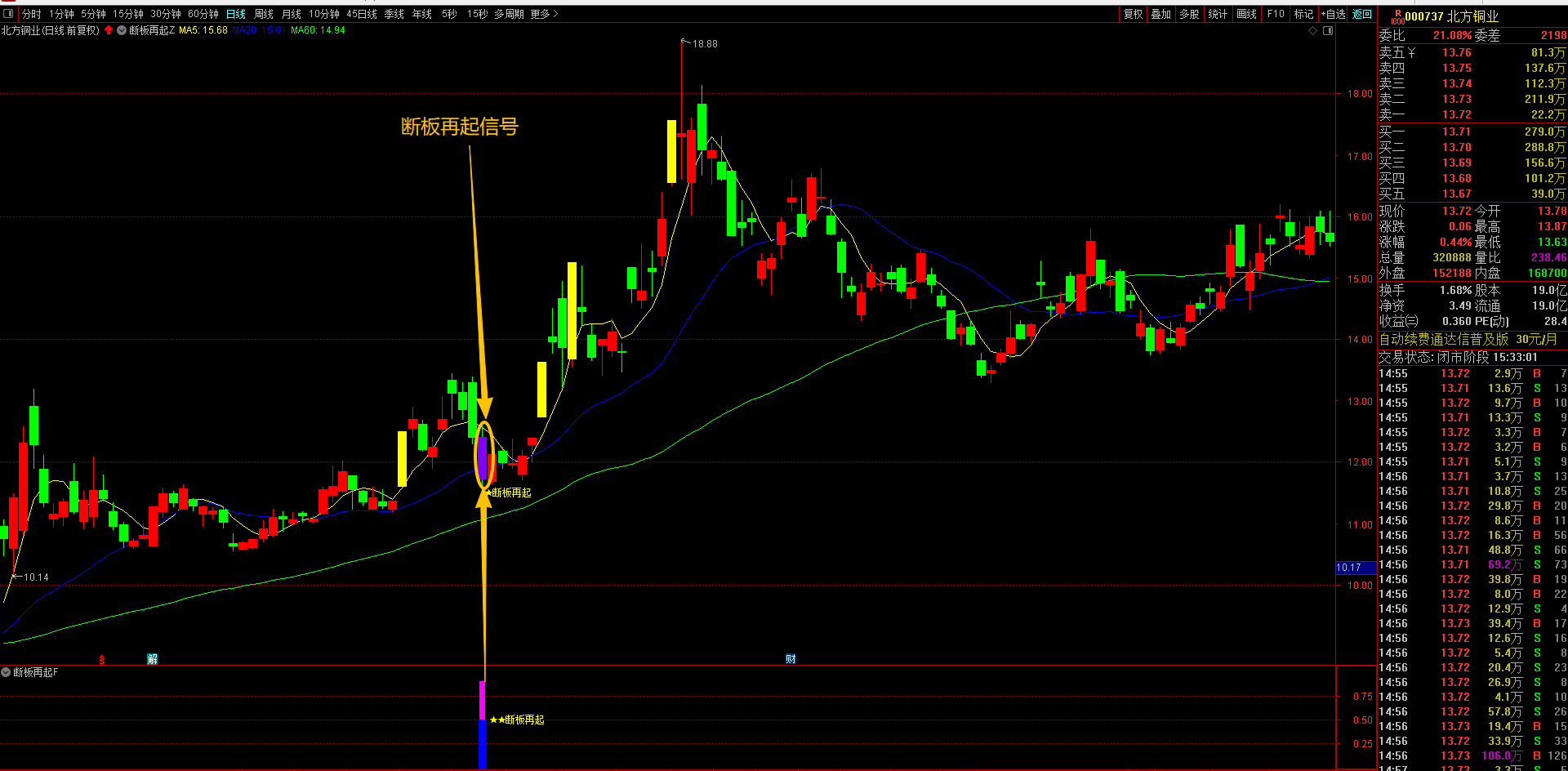Open the 断板再起Z indicator dropdown circle

point(122,30)
